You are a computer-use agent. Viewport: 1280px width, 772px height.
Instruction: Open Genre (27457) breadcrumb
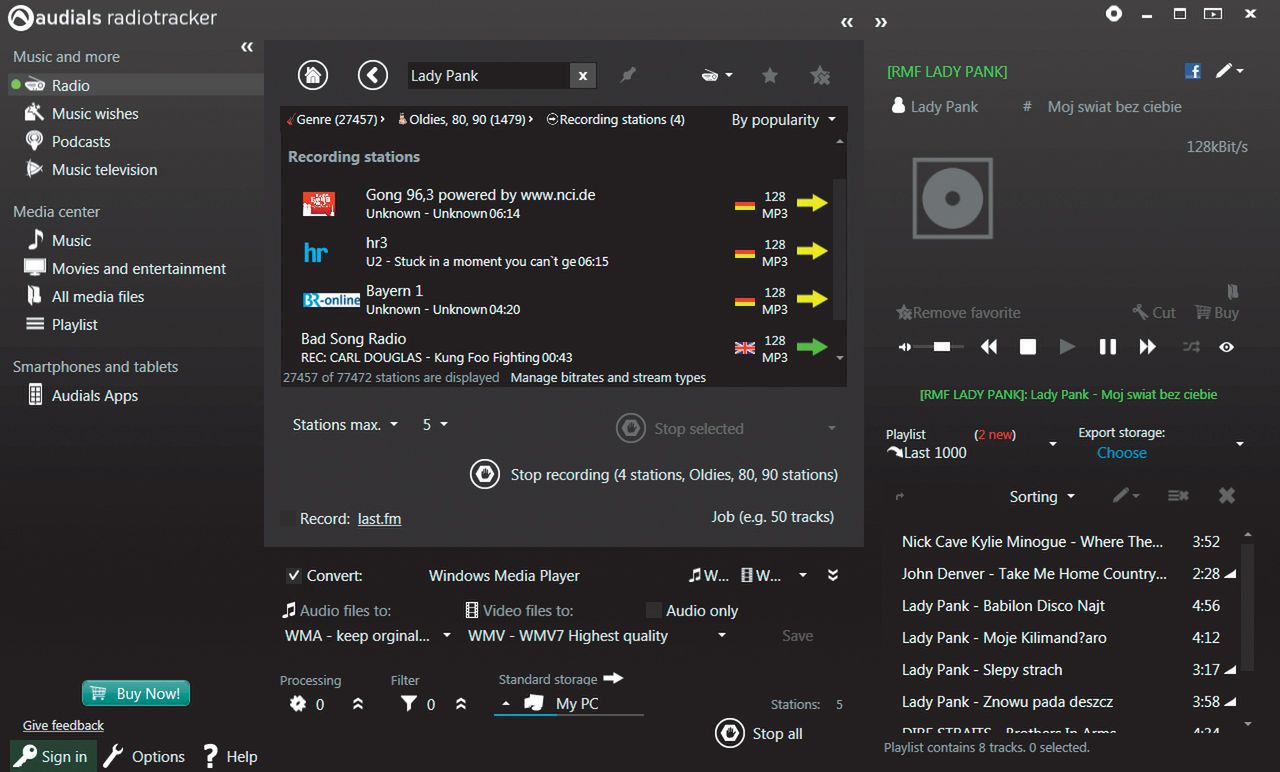coord(337,119)
